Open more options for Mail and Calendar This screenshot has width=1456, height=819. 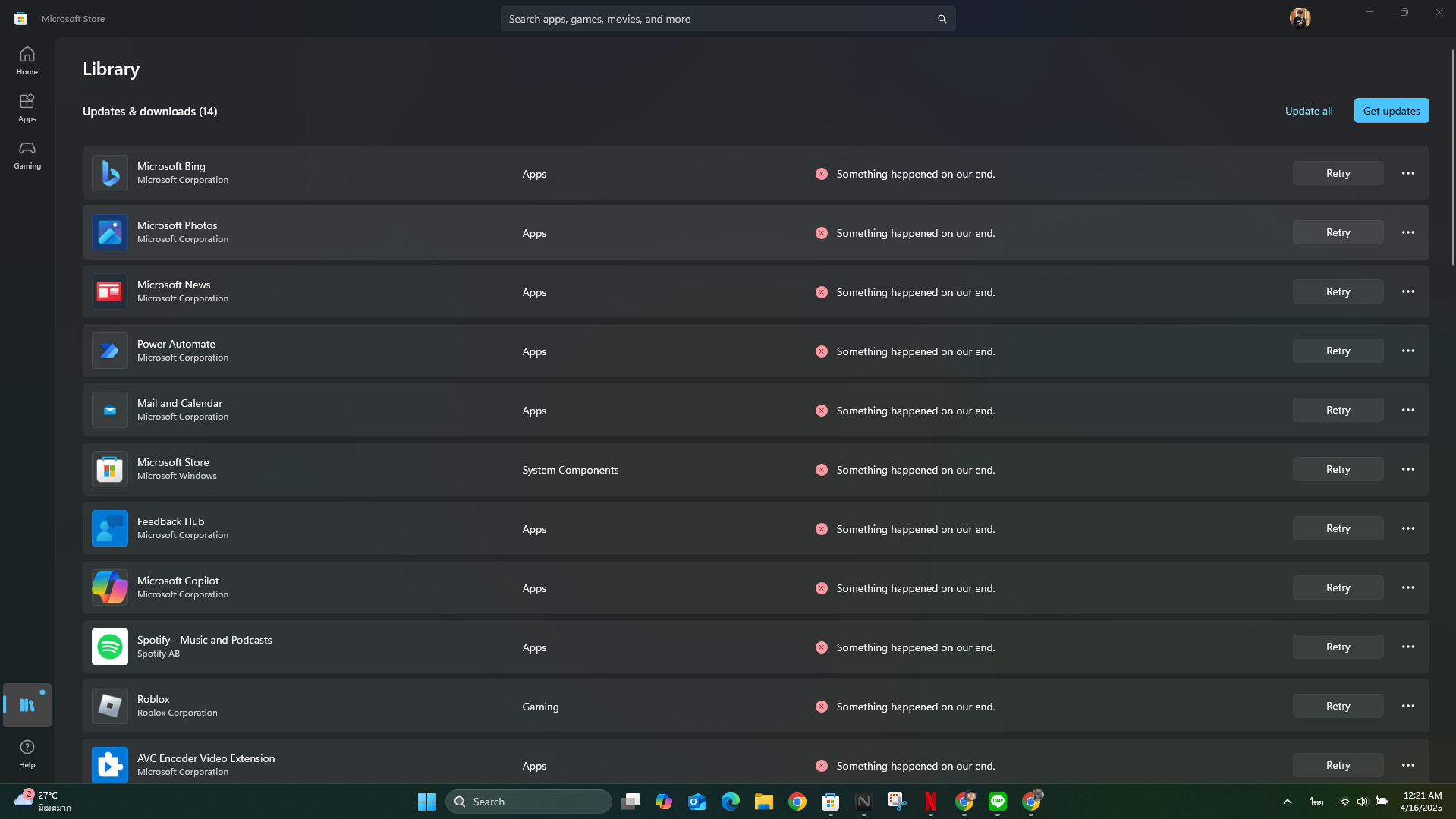[1407, 410]
